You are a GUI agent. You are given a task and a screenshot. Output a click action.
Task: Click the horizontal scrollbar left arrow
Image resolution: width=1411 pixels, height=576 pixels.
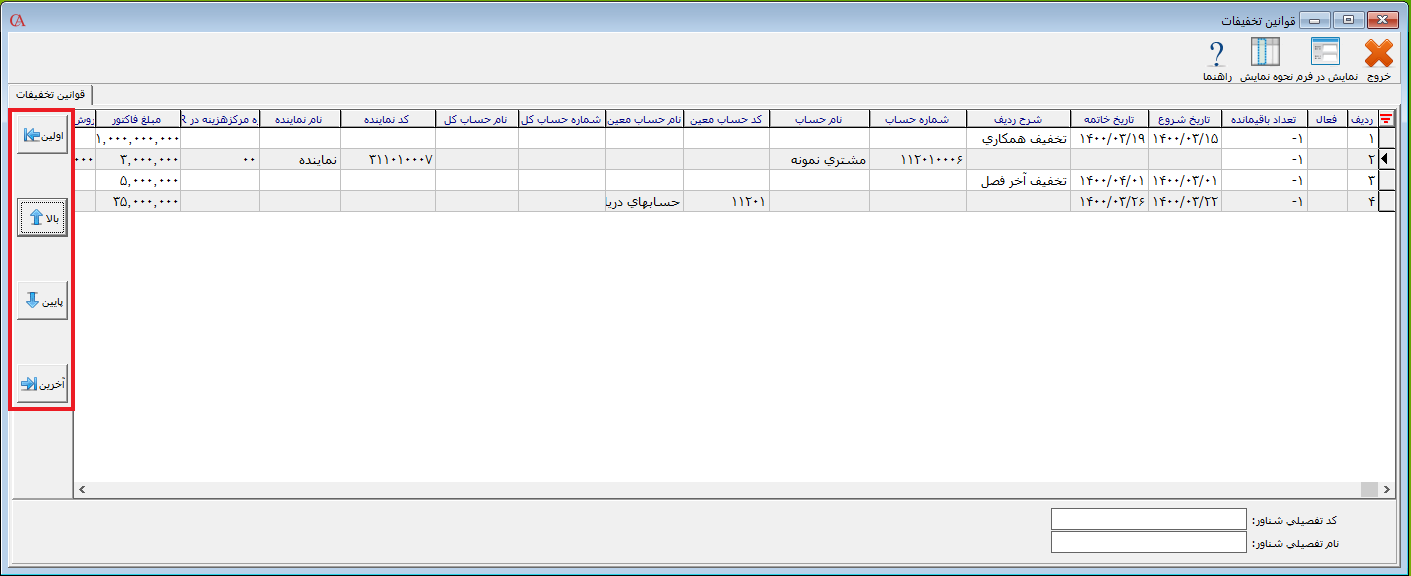[x=82, y=489]
